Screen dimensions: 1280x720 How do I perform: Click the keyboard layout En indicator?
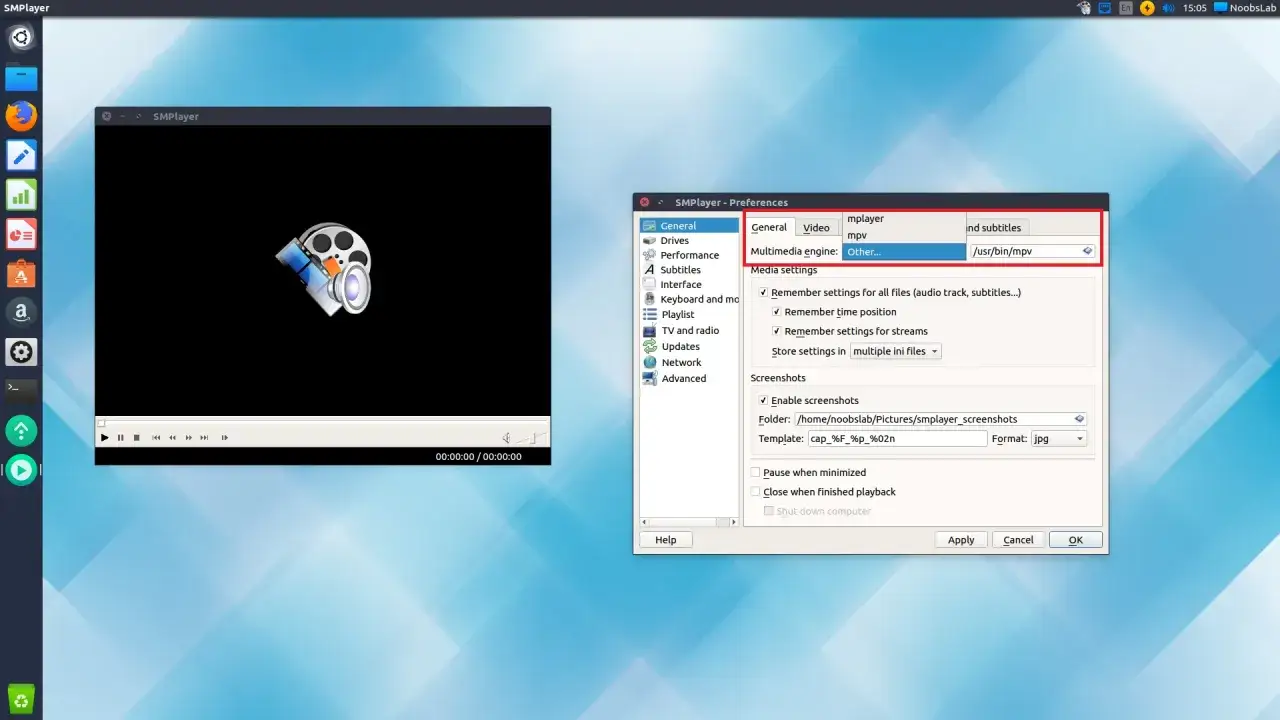pyautogui.click(x=1126, y=8)
